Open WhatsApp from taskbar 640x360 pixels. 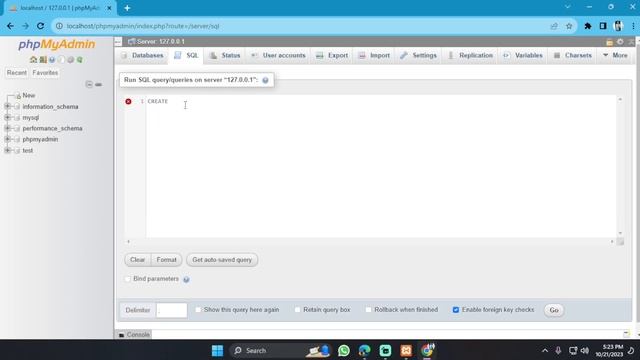(x=344, y=351)
